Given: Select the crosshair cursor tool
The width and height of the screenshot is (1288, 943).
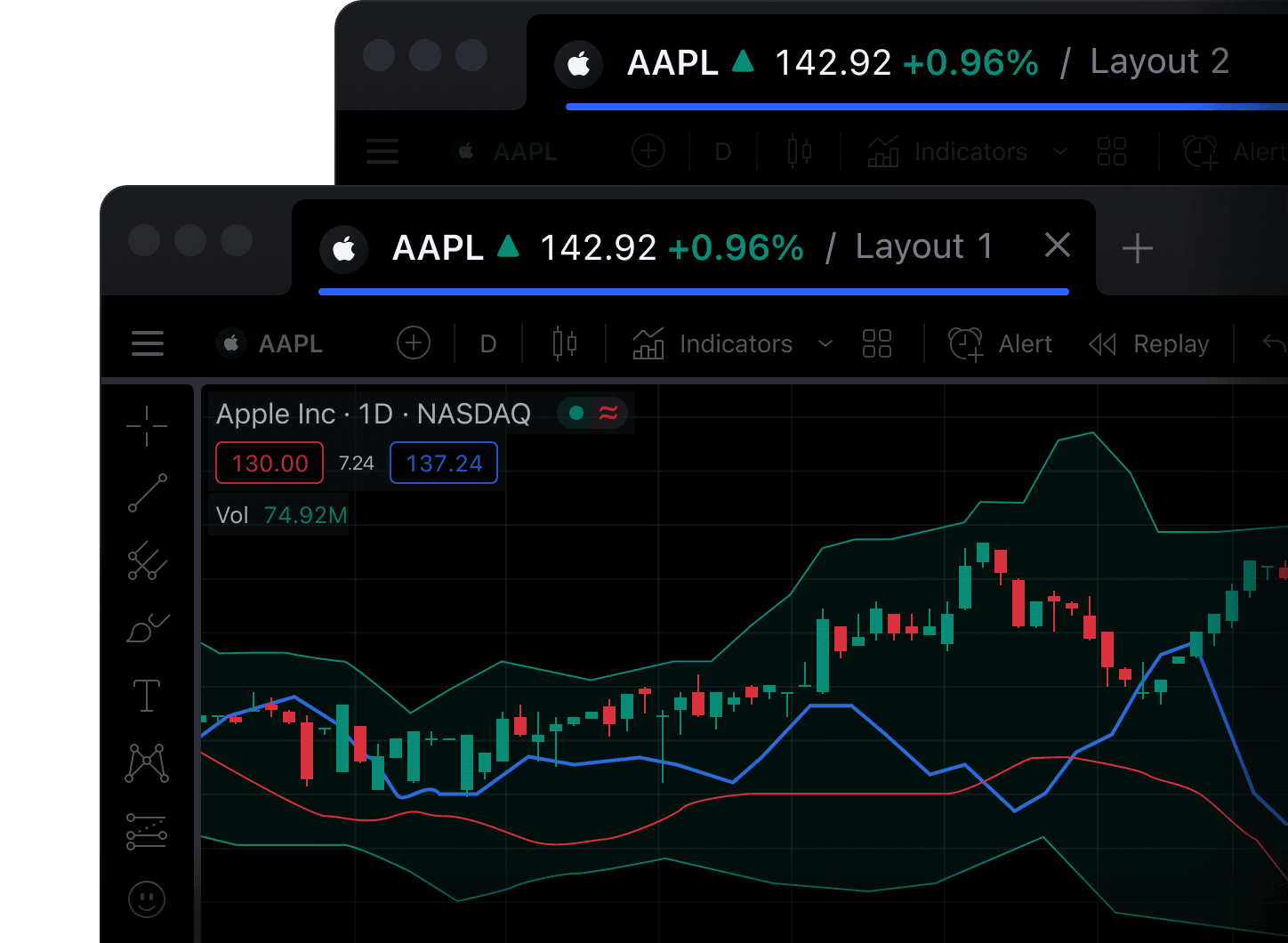Looking at the screenshot, I should tap(147, 426).
